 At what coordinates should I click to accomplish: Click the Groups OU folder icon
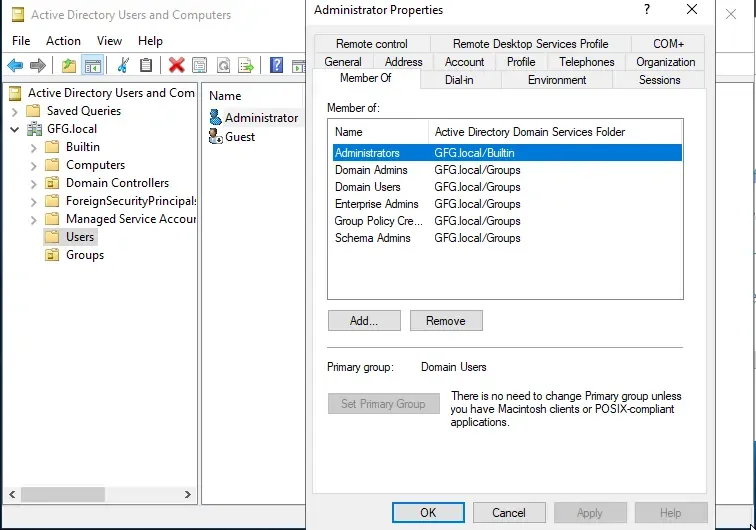click(52, 255)
